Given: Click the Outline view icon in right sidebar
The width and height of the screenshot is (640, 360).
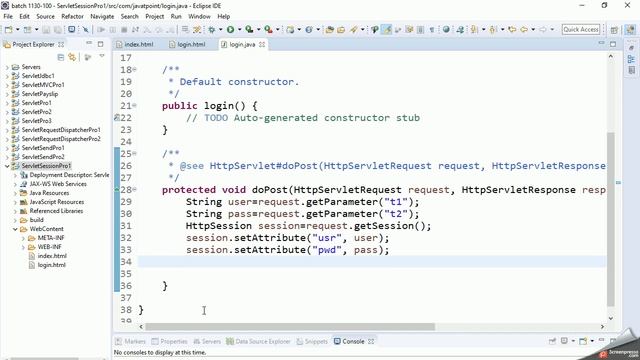Looking at the screenshot, I should (x=631, y=59).
